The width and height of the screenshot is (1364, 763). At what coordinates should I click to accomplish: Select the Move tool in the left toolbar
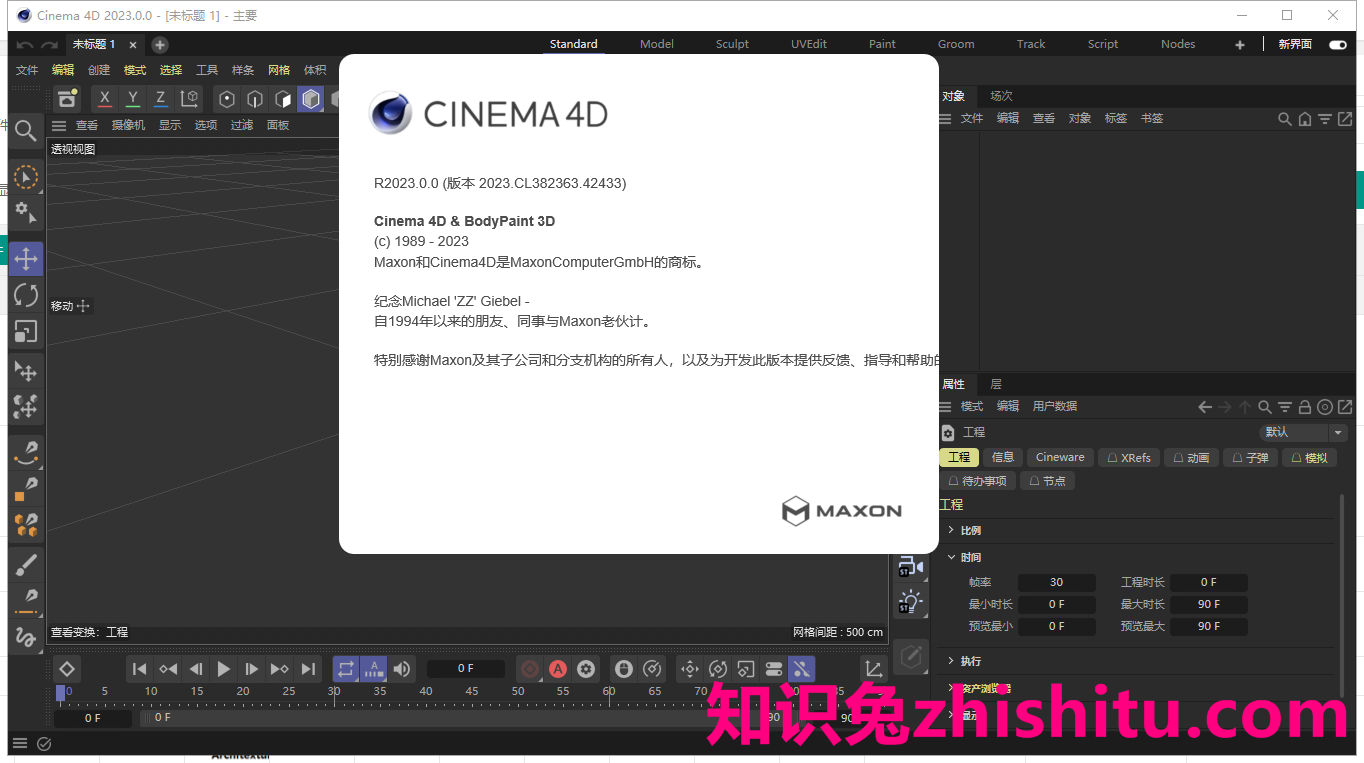26,258
